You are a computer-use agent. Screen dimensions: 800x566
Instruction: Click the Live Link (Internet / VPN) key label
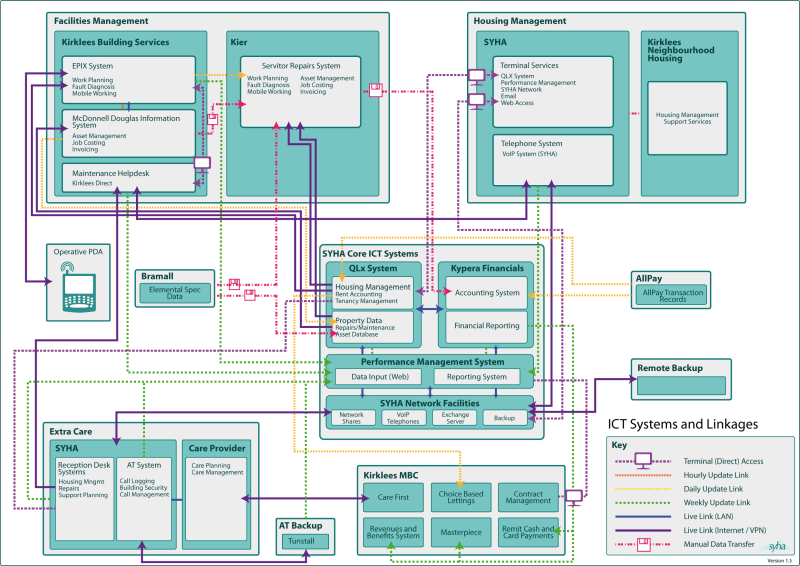[x=724, y=530]
